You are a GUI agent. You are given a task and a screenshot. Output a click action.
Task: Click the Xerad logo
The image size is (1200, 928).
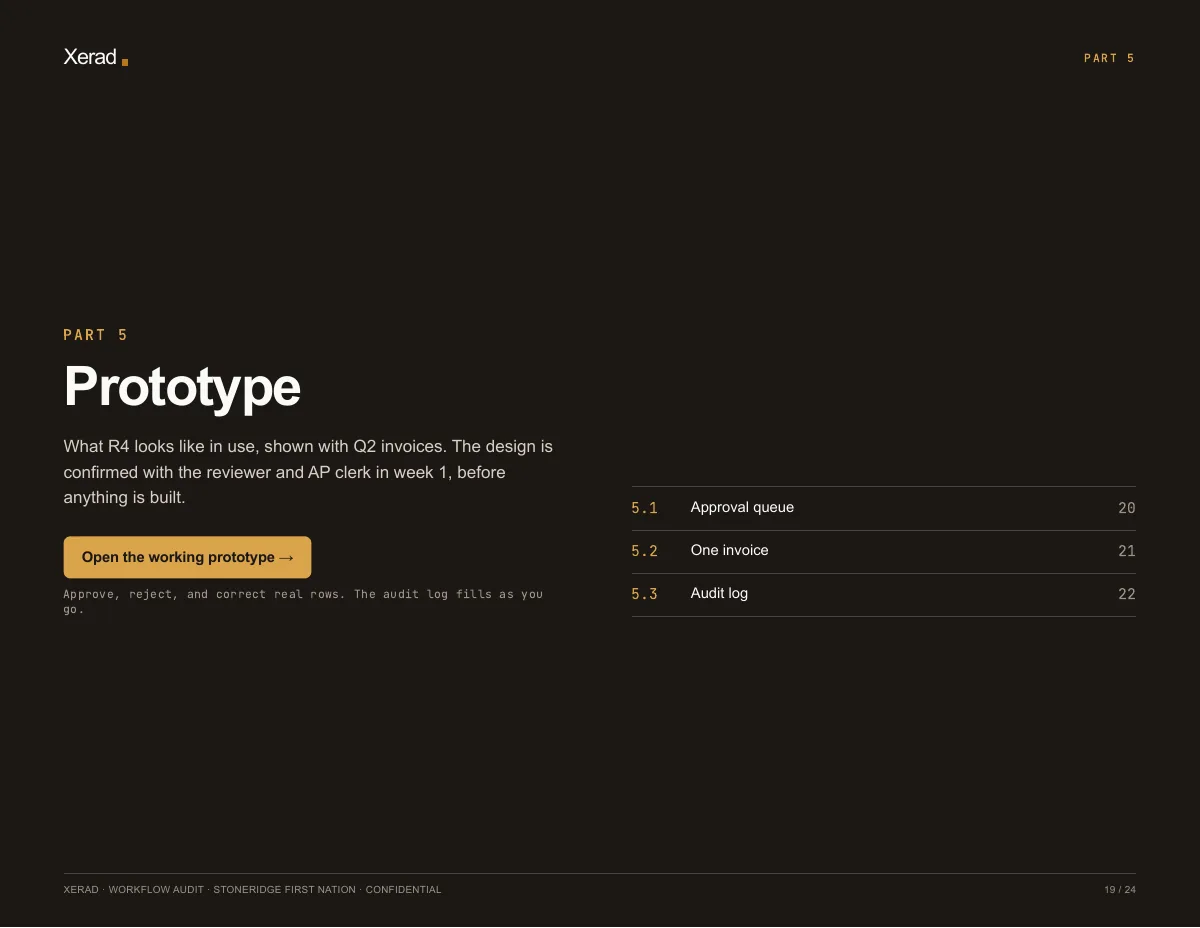point(95,57)
